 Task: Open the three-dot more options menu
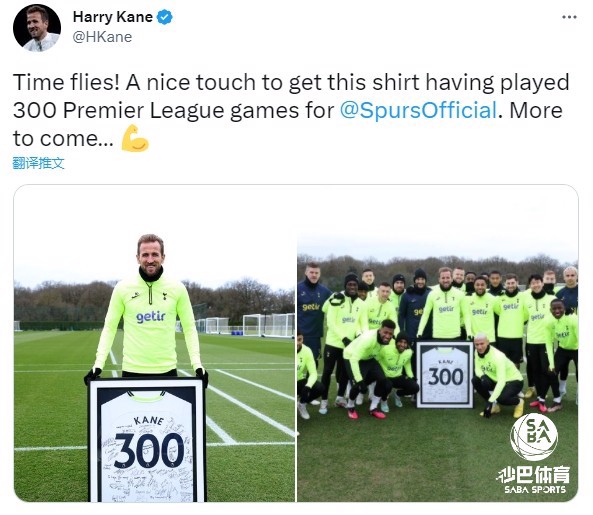point(569,17)
